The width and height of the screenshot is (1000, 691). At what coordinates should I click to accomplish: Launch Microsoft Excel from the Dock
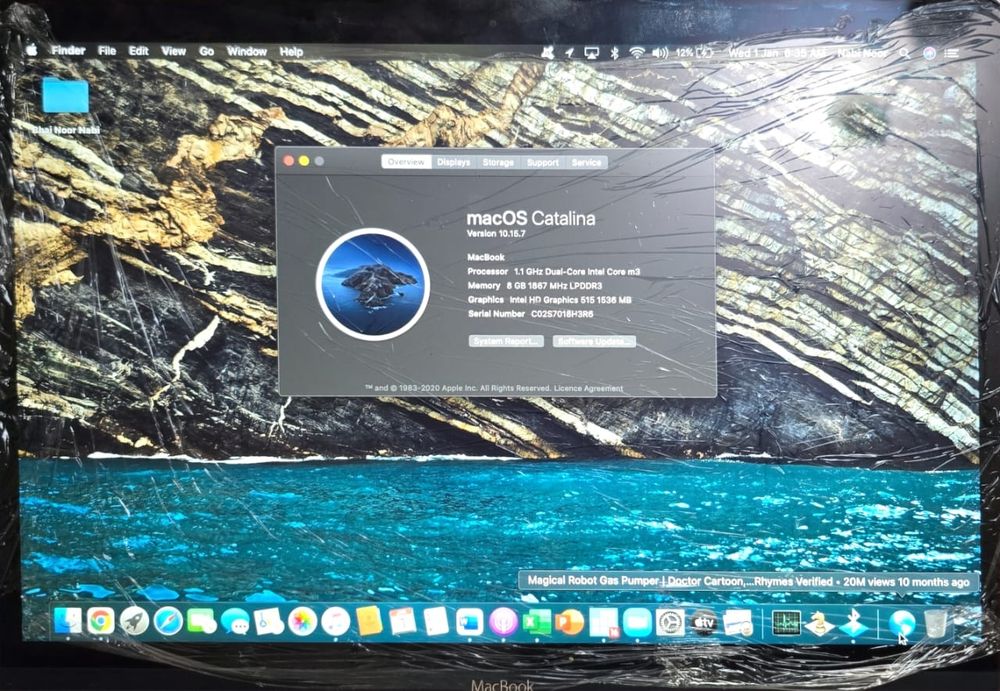click(537, 621)
